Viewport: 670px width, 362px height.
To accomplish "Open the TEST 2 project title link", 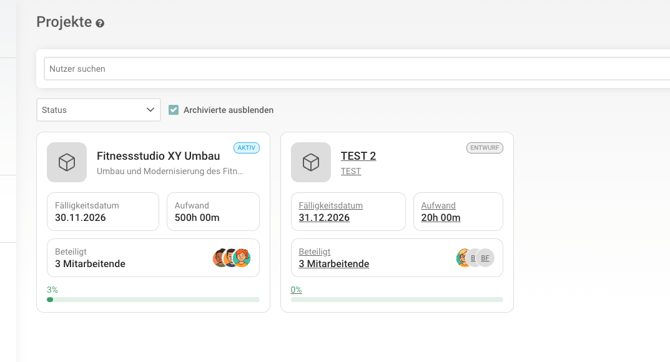I will click(x=358, y=156).
